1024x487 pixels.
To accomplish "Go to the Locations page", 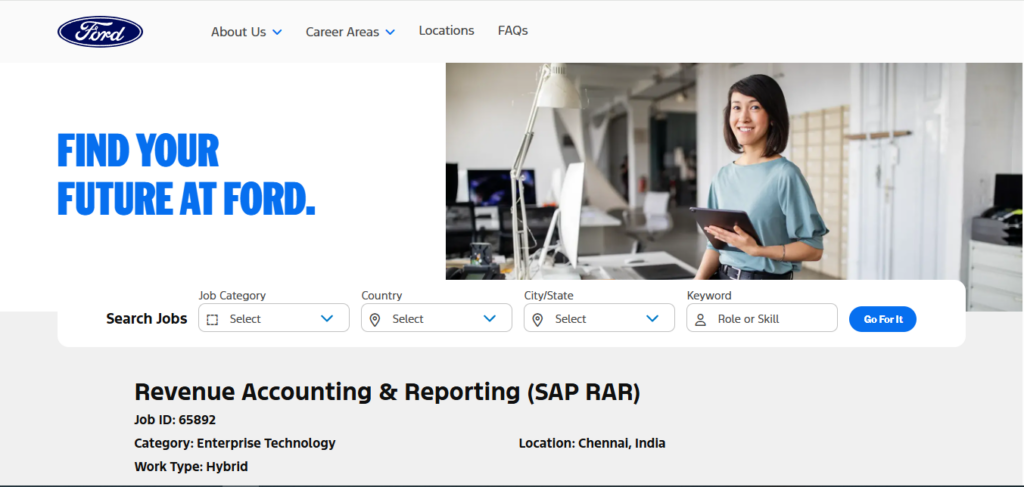I will (447, 31).
